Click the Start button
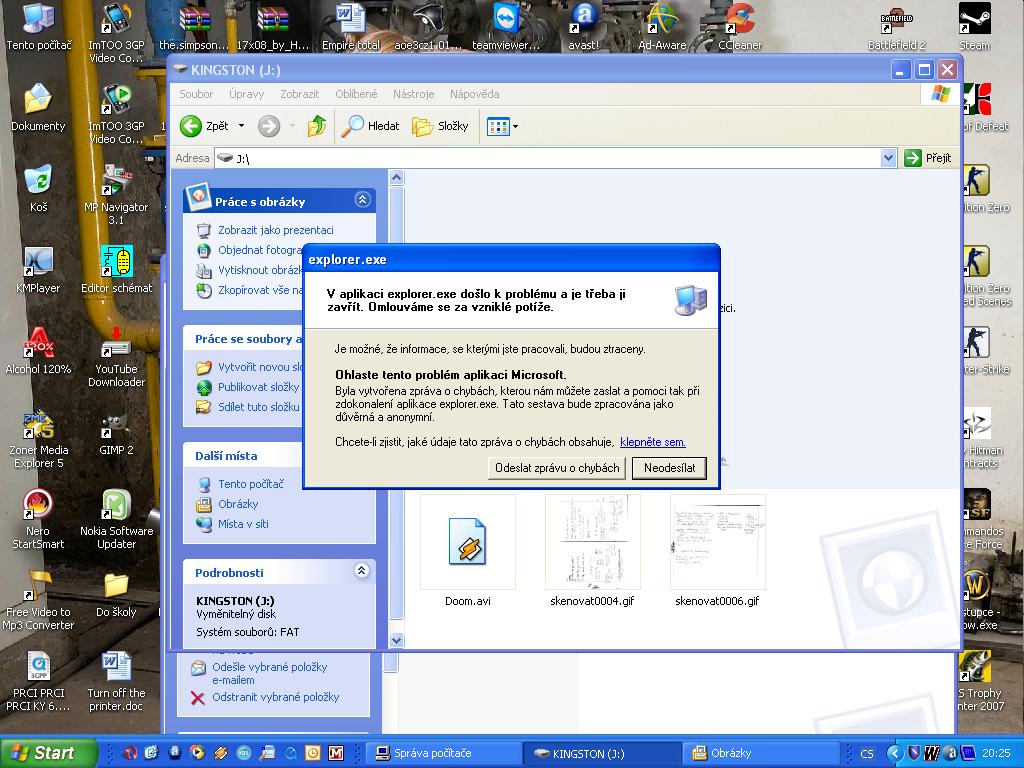 click(x=48, y=753)
